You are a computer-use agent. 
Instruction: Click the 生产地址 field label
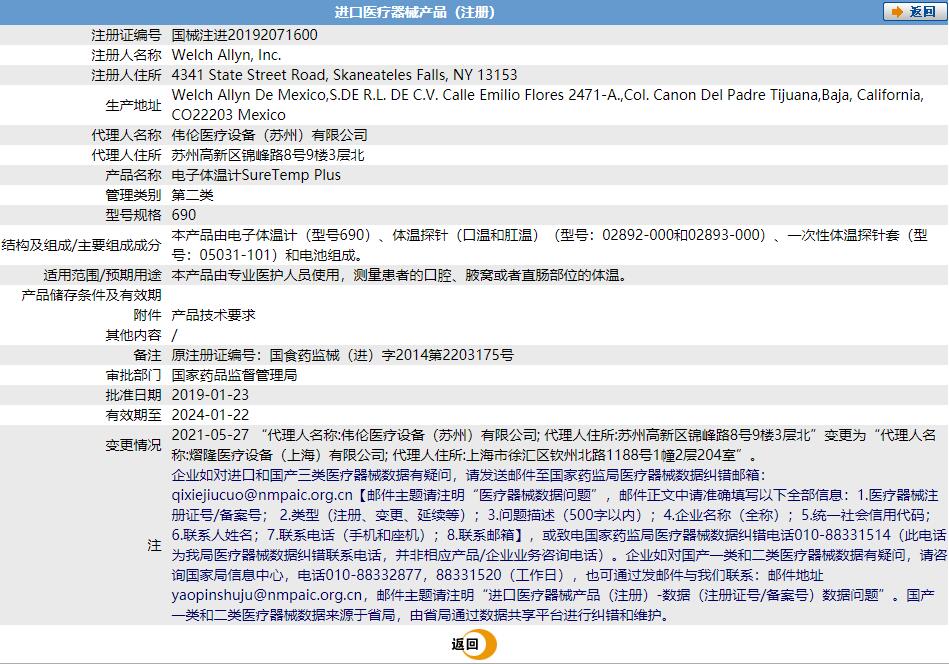click(x=133, y=105)
